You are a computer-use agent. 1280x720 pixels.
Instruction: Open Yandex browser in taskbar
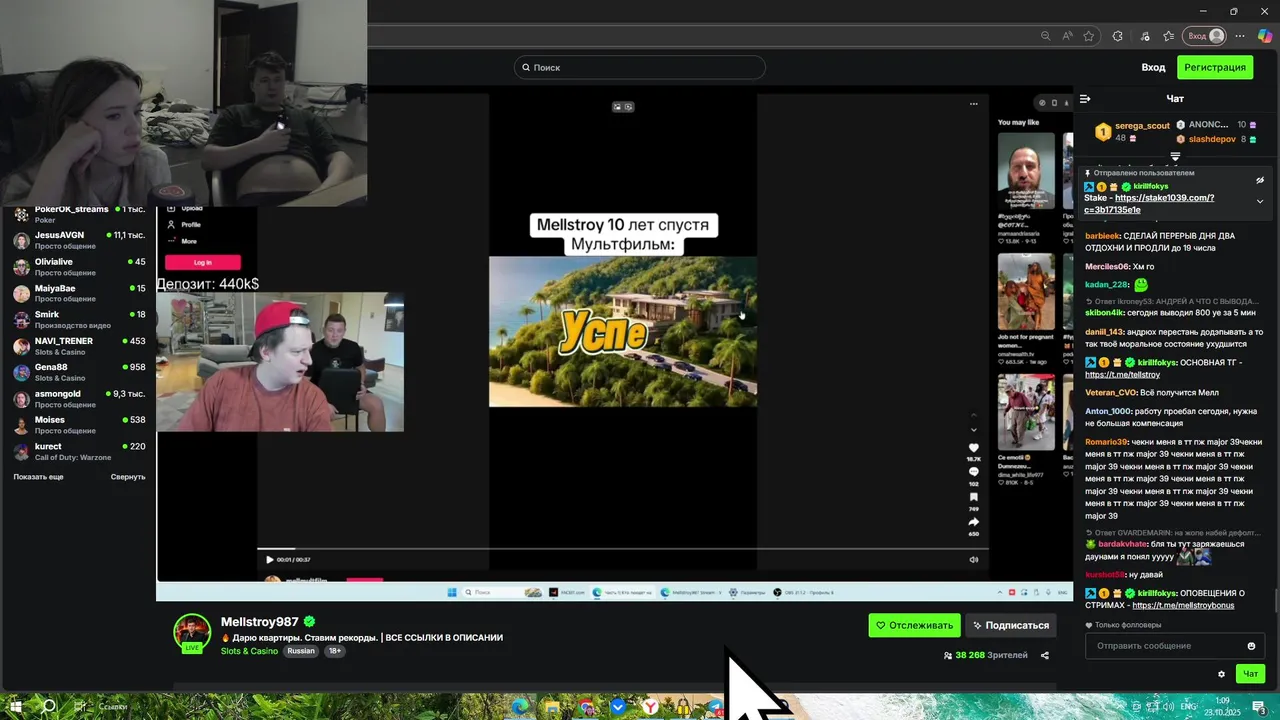click(x=650, y=707)
